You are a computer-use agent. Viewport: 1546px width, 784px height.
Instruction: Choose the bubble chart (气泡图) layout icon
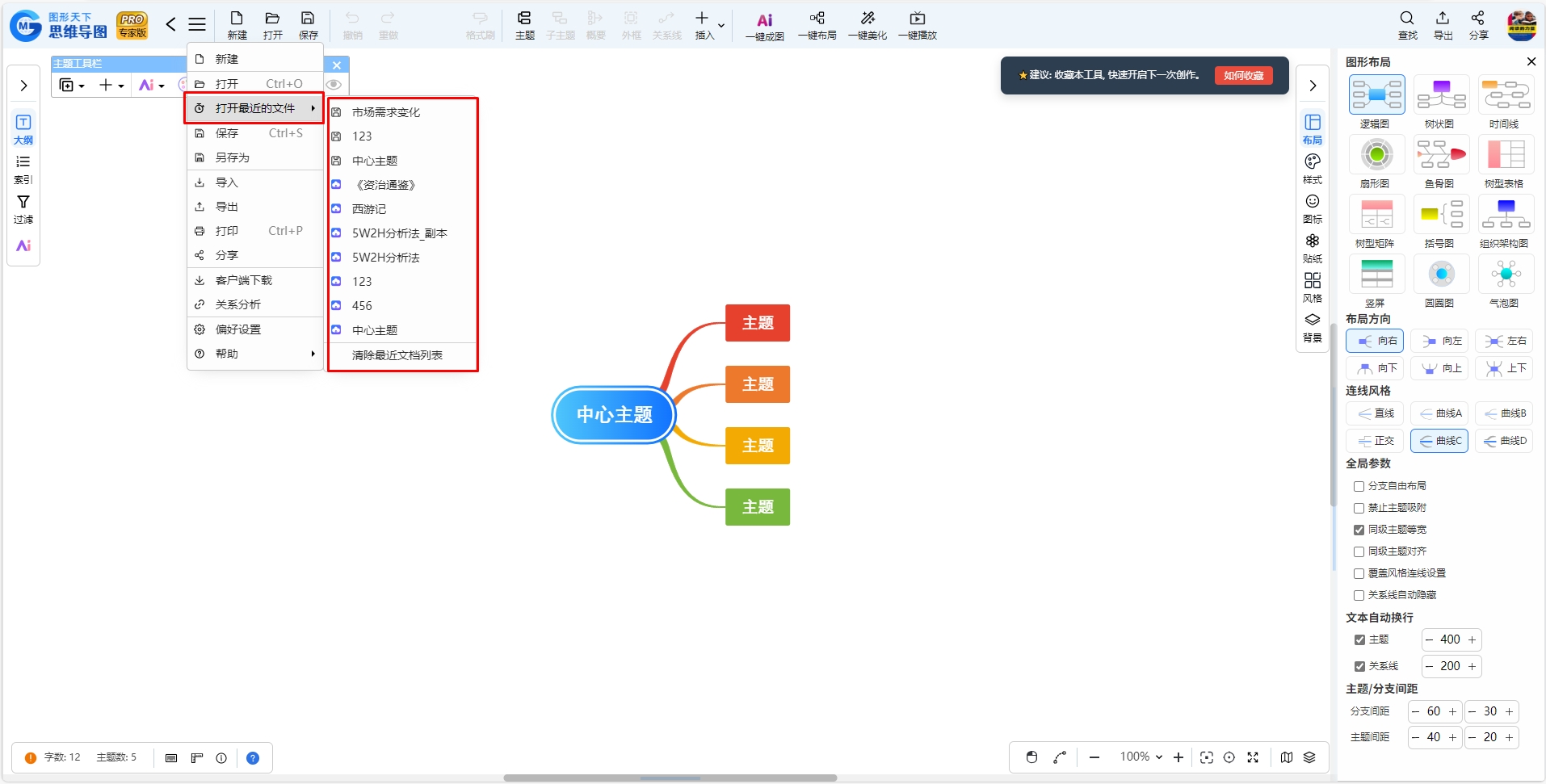(1506, 275)
